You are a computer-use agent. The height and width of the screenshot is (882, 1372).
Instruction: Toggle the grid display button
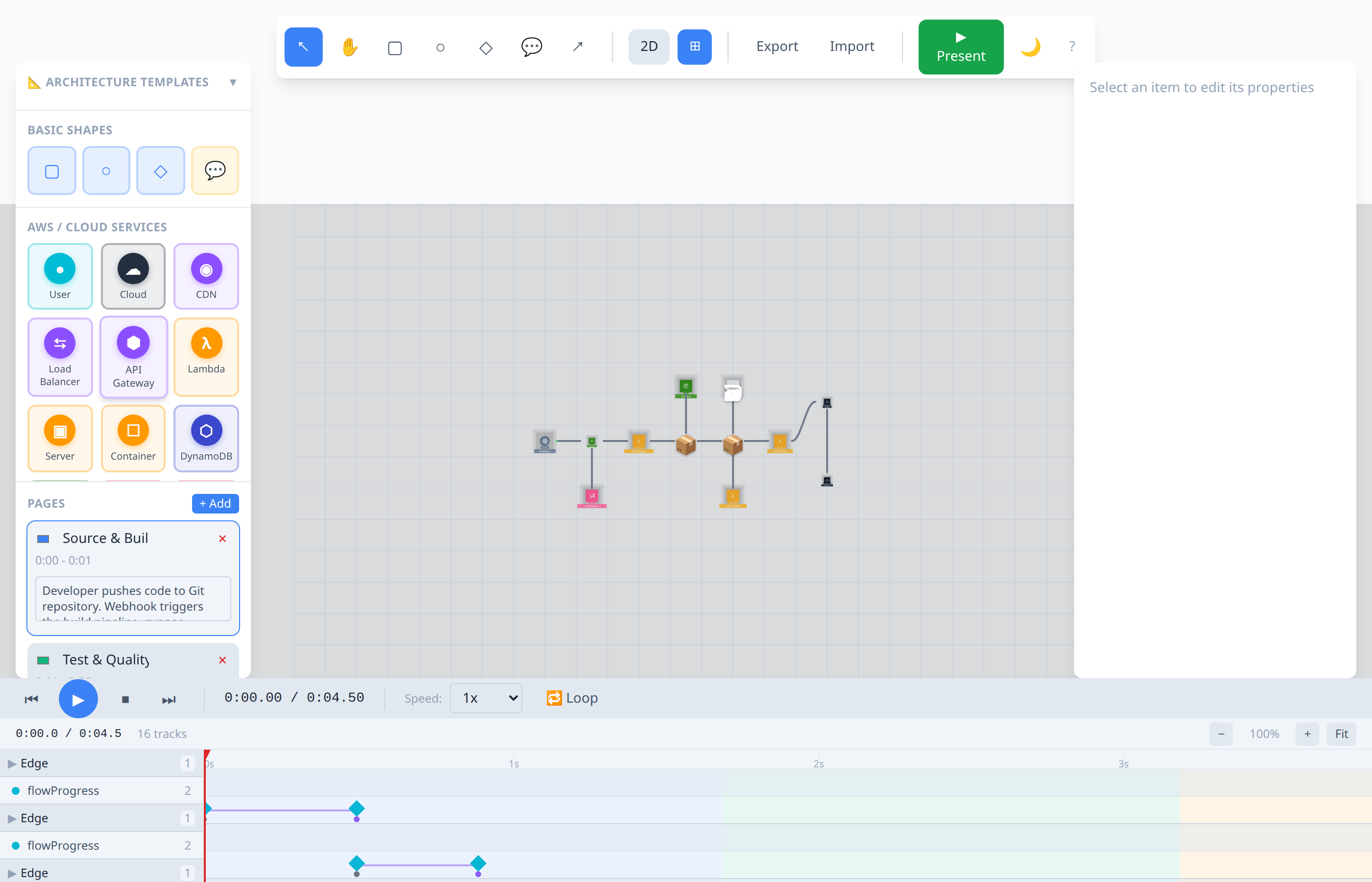pos(695,47)
